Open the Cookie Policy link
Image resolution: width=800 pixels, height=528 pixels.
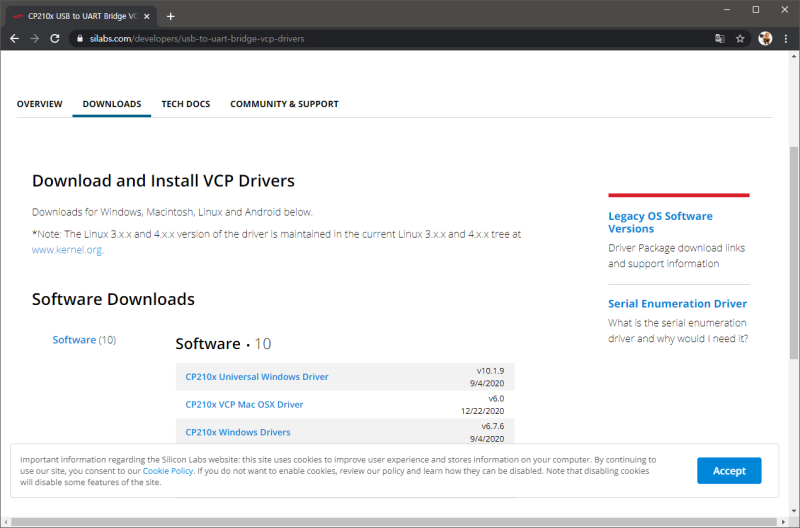[168, 470]
